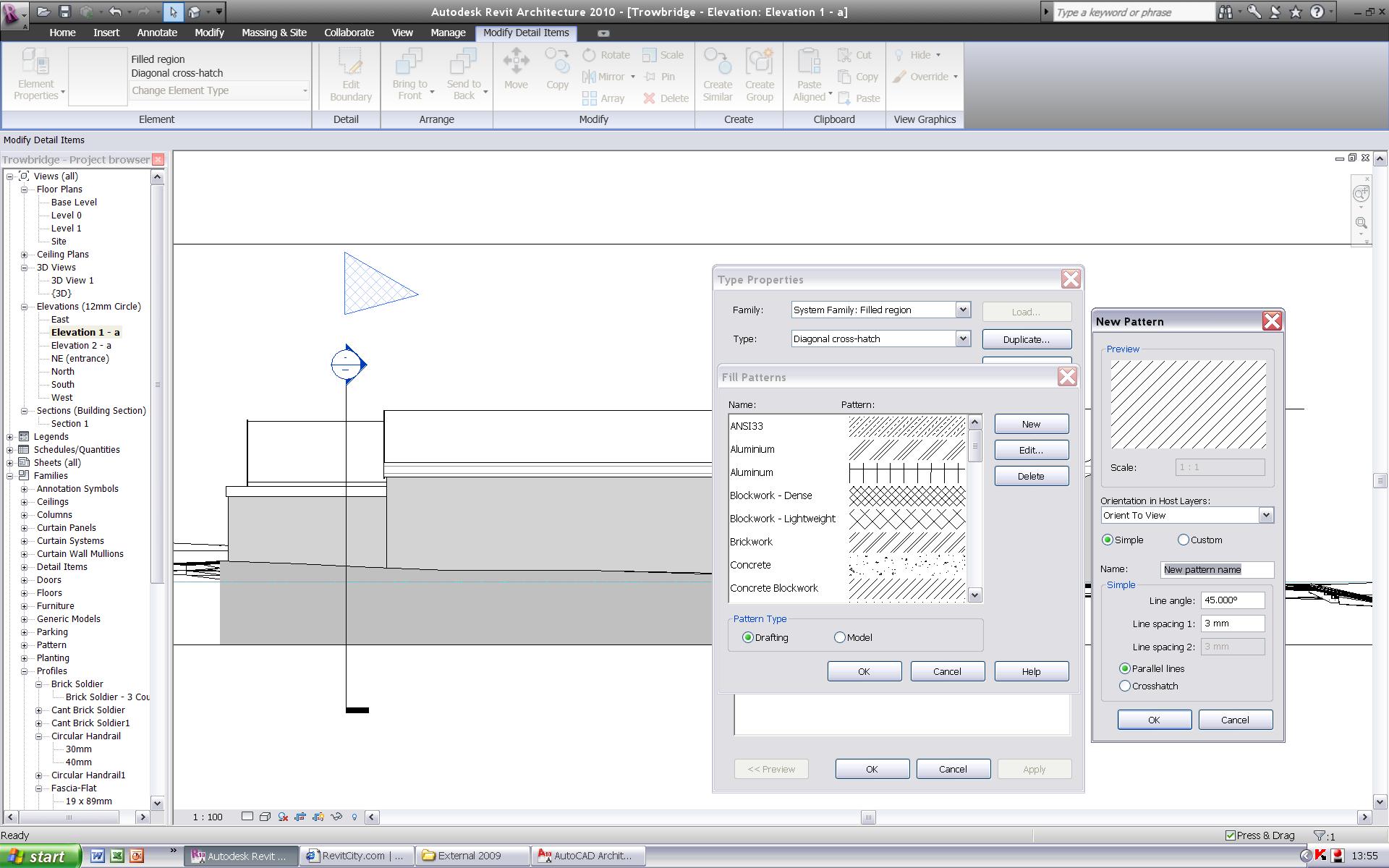Open the Type dropdown in Type Properties
Viewport: 1389px width, 868px height.
[962, 339]
